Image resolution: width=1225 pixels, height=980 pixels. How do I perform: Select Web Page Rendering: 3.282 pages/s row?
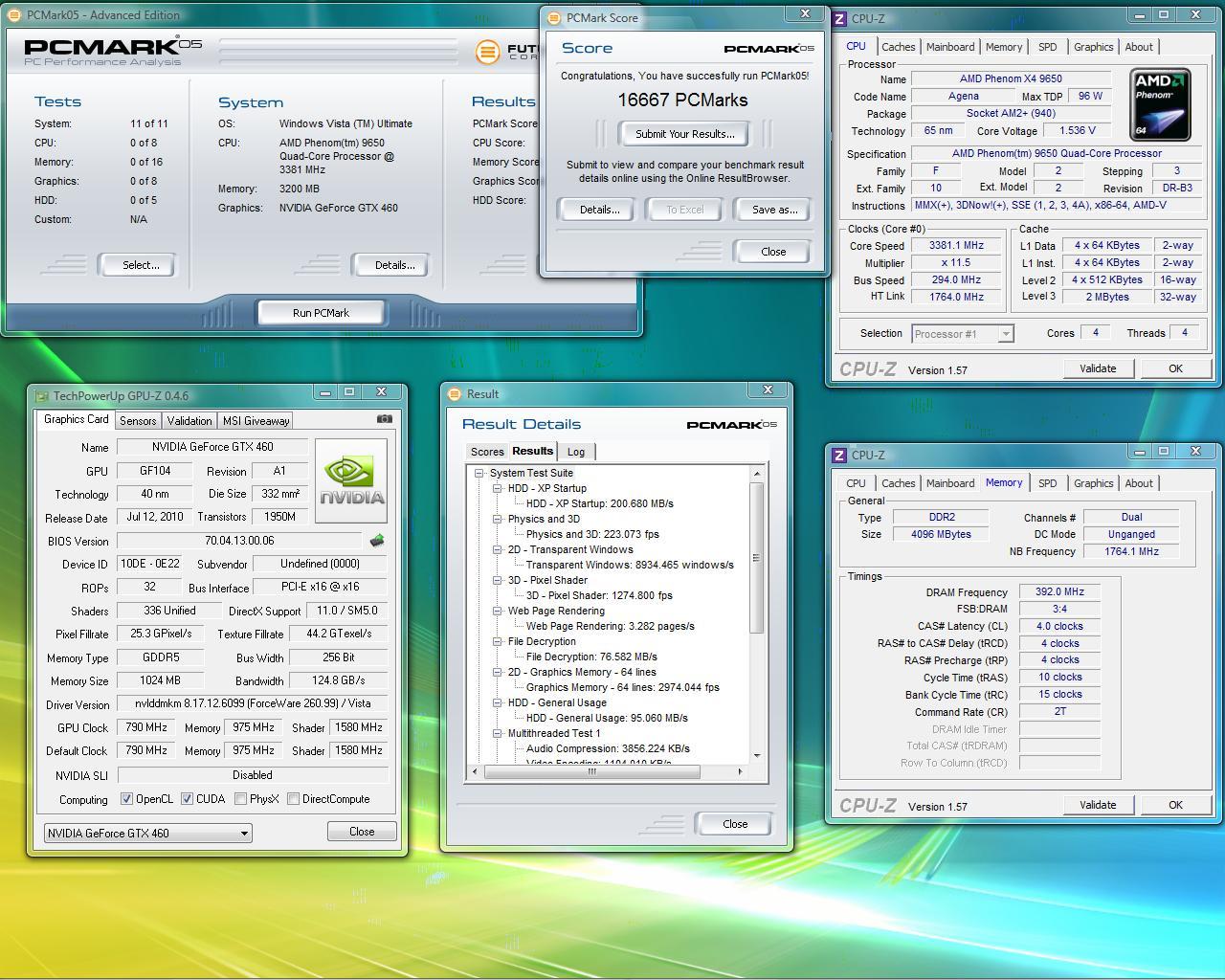(610, 626)
